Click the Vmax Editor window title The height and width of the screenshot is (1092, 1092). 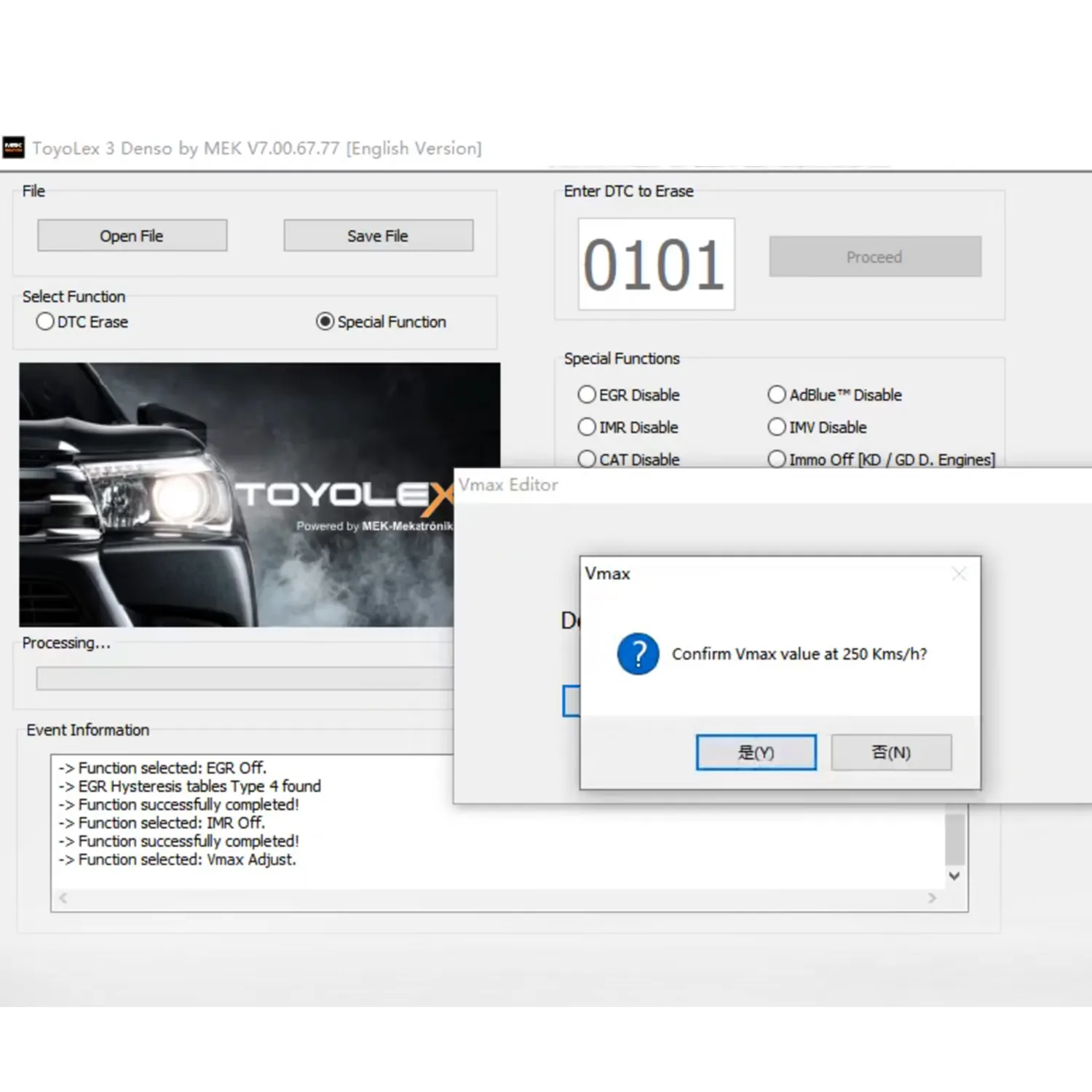coord(509,485)
